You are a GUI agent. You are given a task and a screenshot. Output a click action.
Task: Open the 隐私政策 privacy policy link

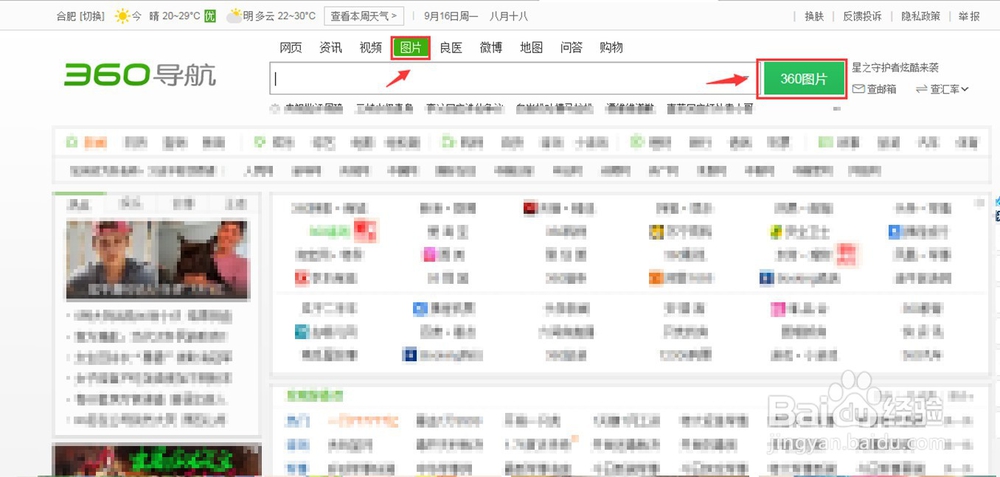click(920, 16)
